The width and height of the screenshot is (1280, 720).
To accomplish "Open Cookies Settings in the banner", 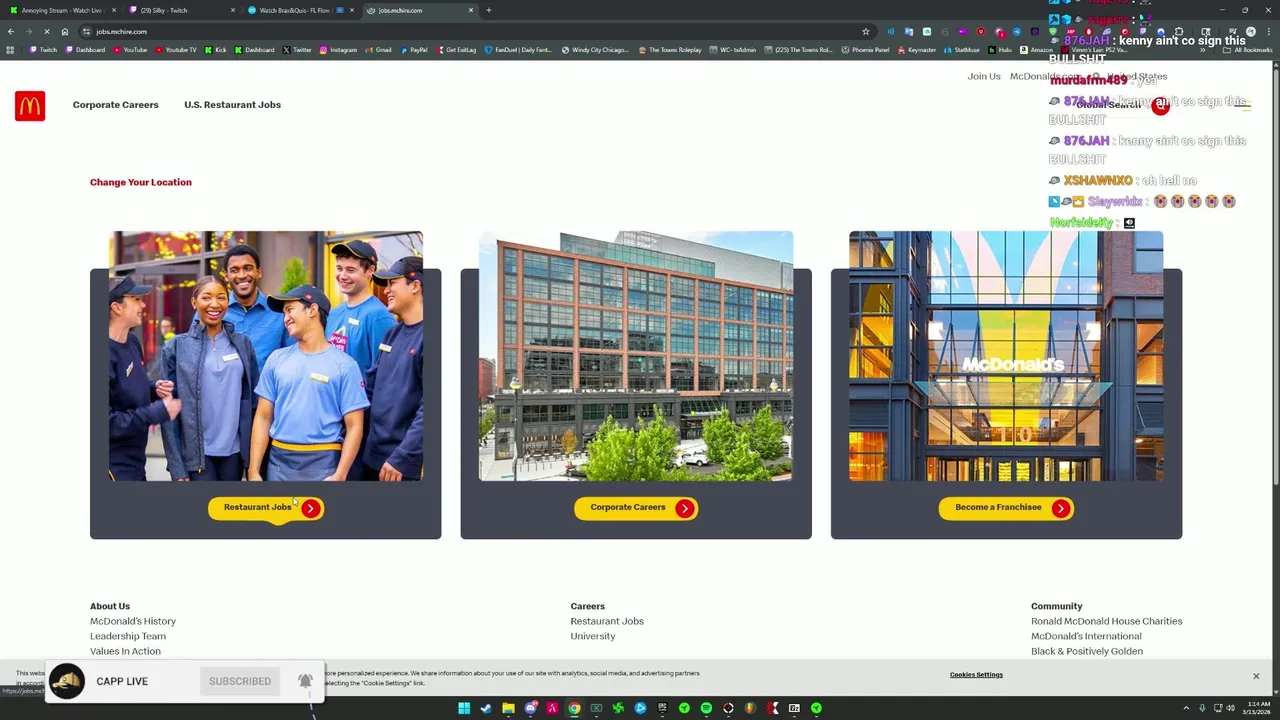I will click(976, 675).
